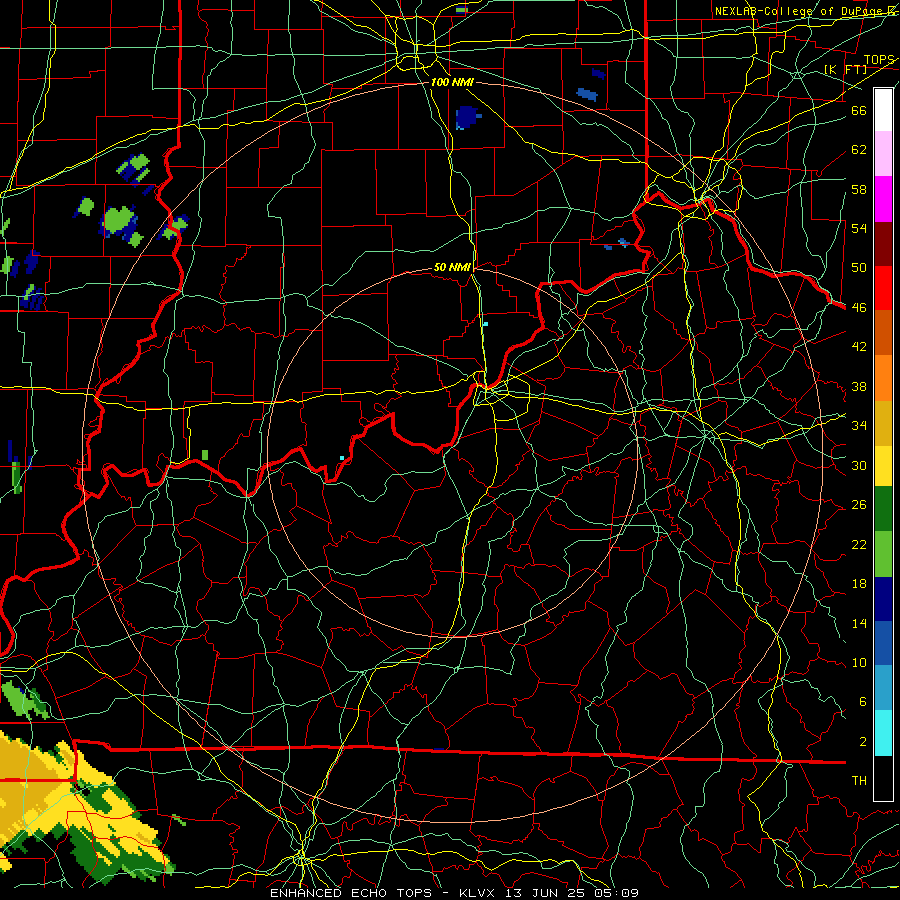Click the black TH legend swatch
This screenshot has height=900, width=900.
(x=883, y=778)
